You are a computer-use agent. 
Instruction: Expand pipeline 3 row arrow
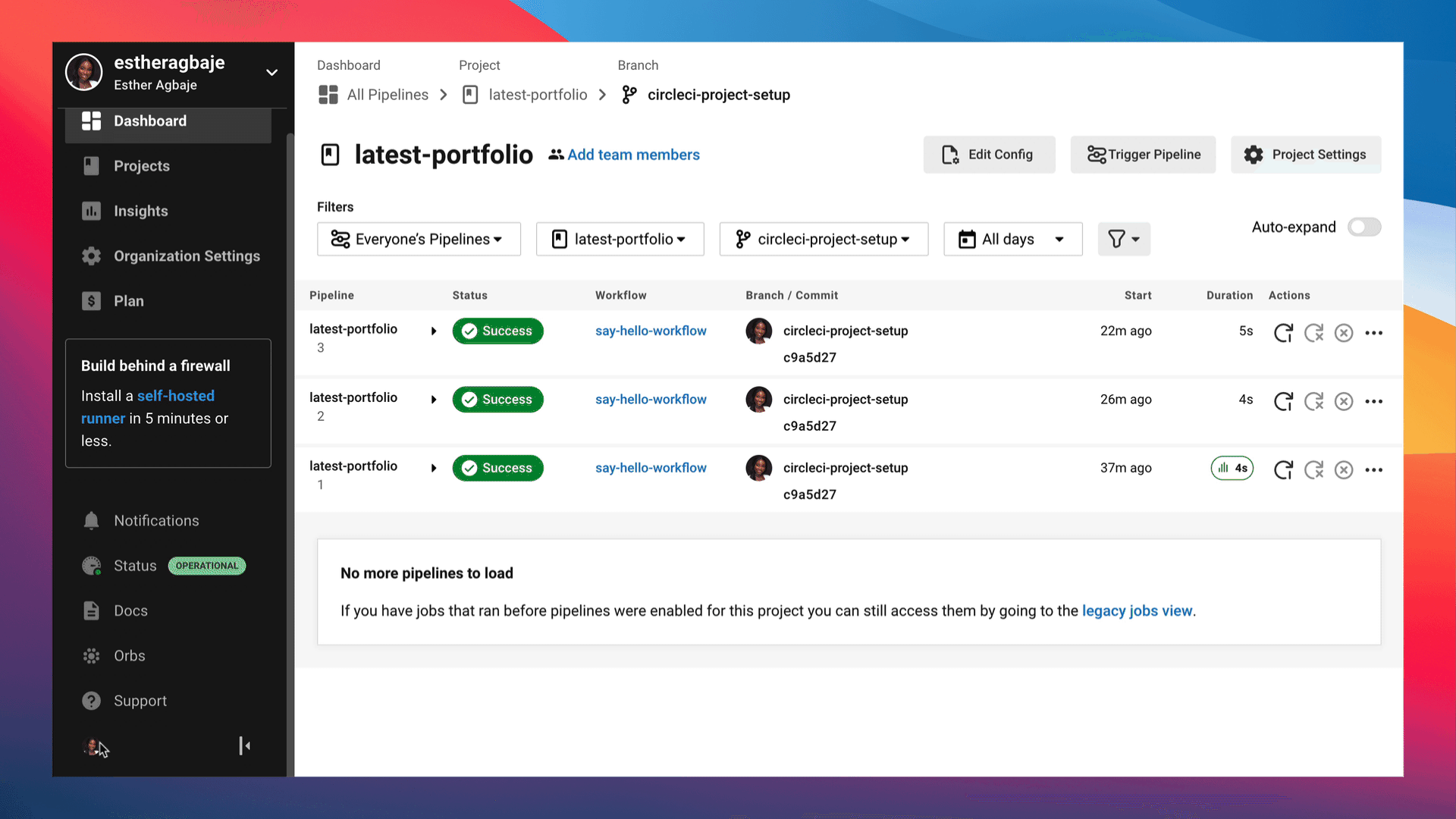[434, 331]
